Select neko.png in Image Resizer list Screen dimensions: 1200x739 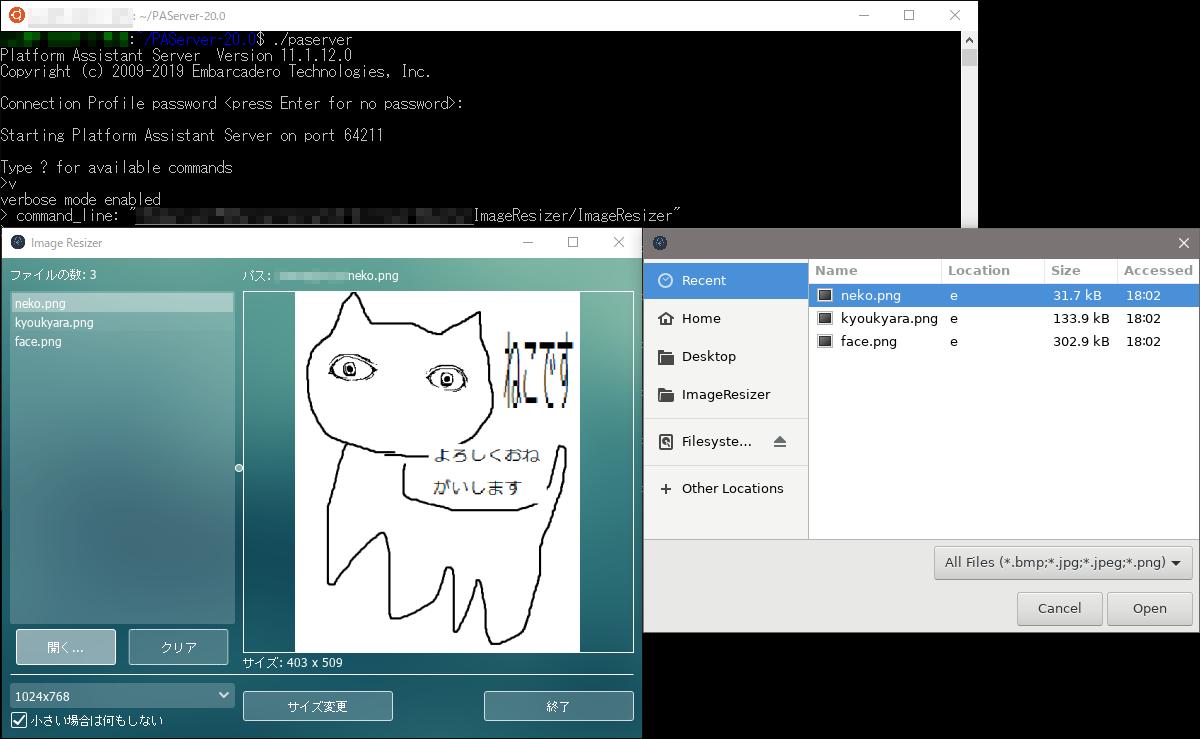point(122,303)
